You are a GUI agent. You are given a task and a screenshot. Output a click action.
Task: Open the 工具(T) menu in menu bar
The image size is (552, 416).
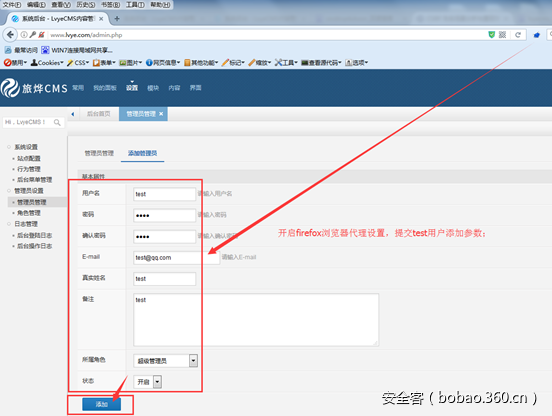coord(135,5)
